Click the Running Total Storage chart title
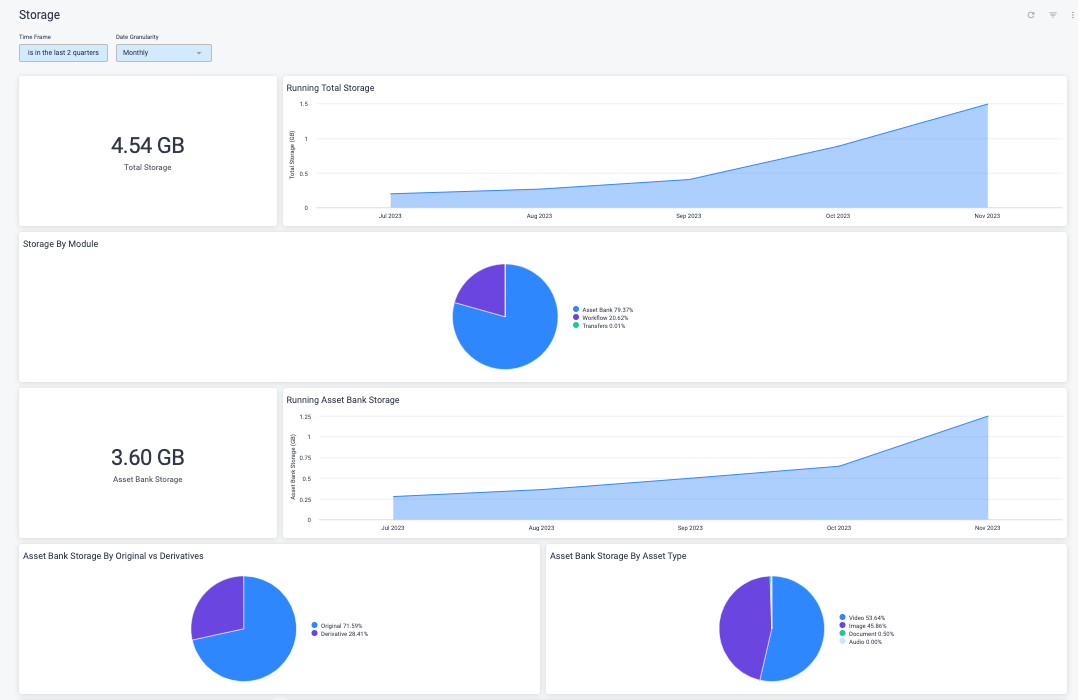This screenshot has width=1078, height=700. (330, 88)
